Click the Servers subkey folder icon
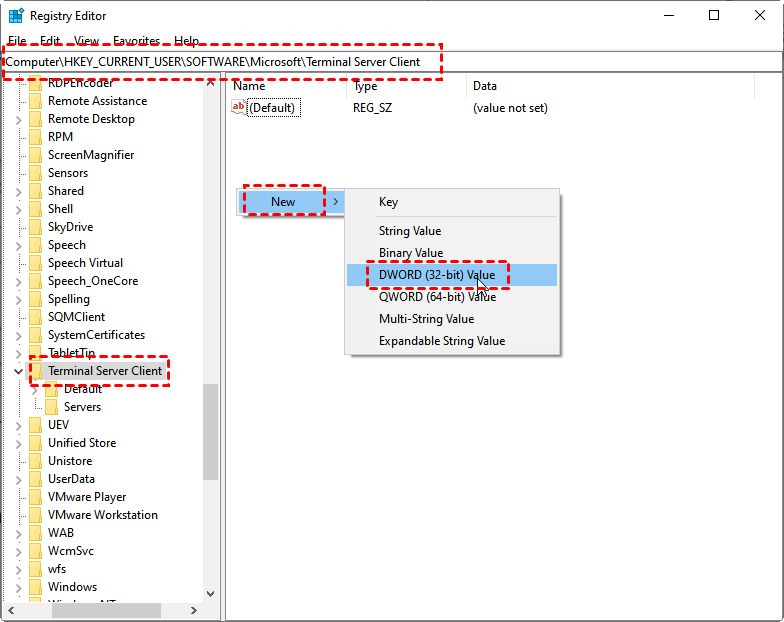This screenshot has width=784, height=622. pos(52,407)
